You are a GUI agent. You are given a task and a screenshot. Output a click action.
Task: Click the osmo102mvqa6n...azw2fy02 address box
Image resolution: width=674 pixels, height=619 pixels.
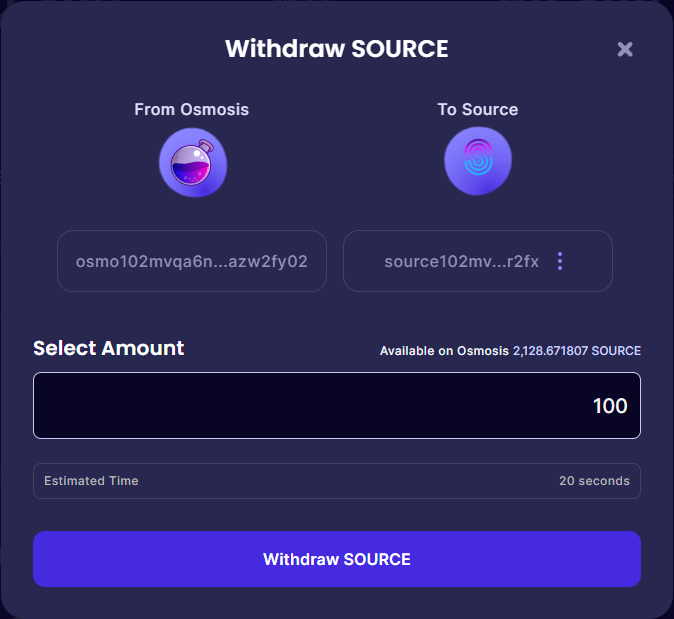192,262
